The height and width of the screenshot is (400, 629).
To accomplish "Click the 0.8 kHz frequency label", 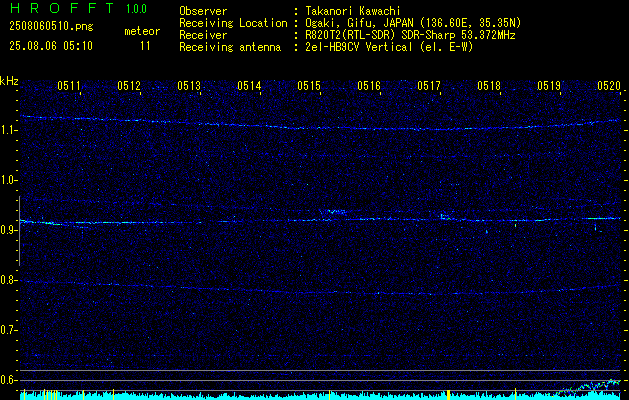I will [8, 280].
